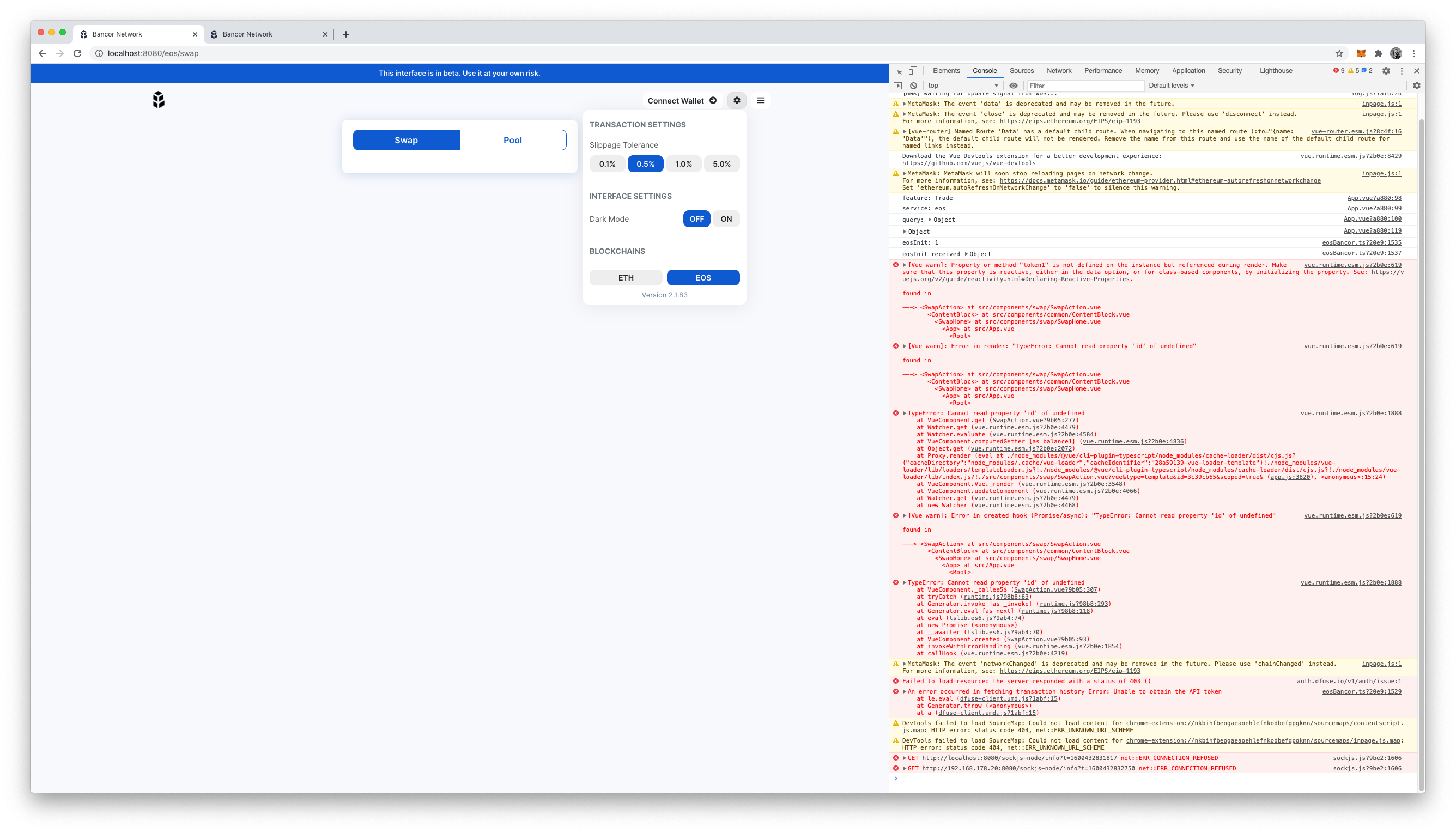Open the DevTools Network tab
The width and height of the screenshot is (1456, 833).
pyautogui.click(x=1059, y=71)
